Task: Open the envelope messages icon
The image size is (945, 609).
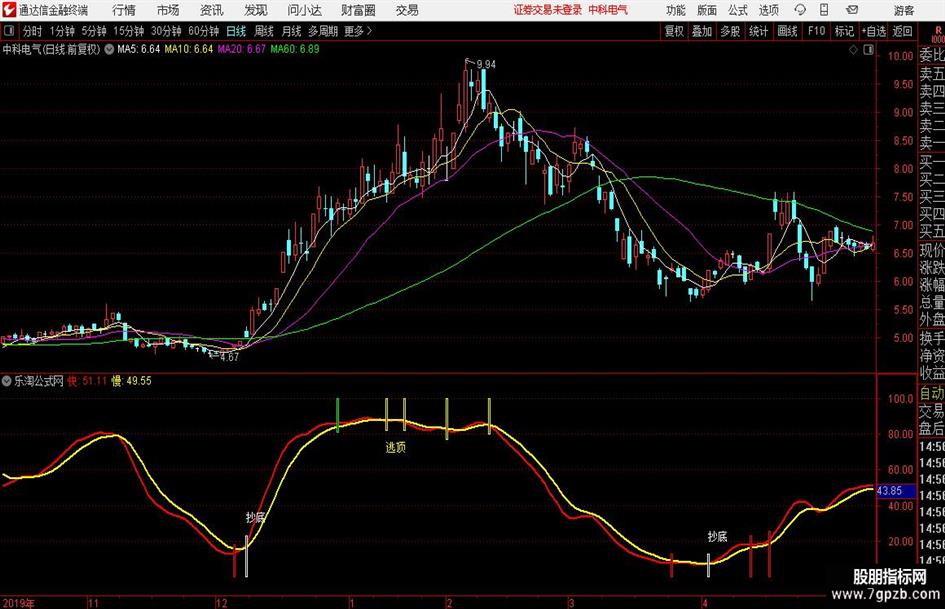Action: pos(852,10)
